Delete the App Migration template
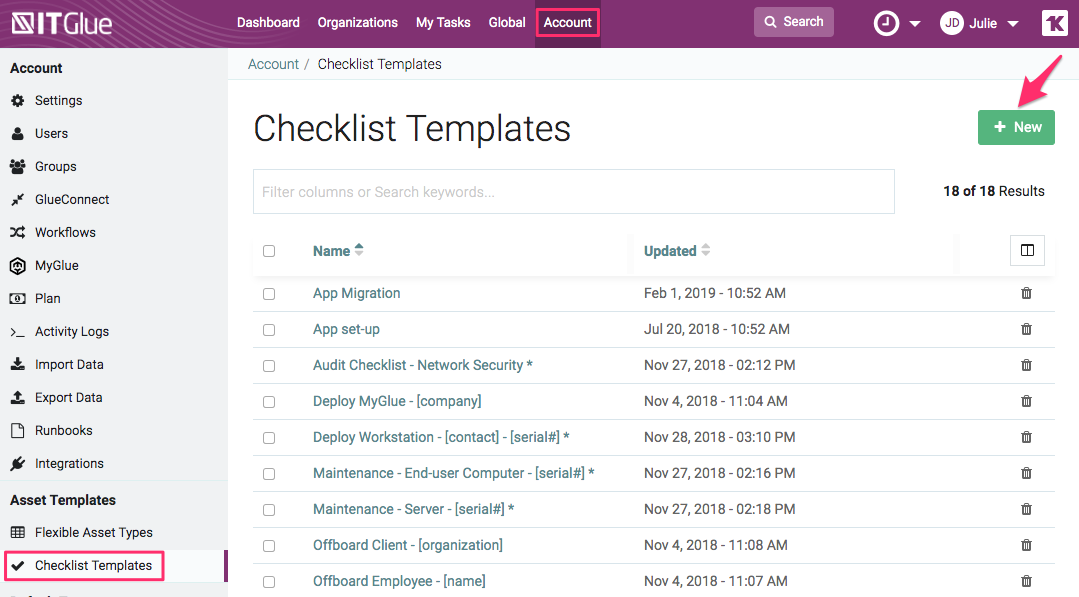The width and height of the screenshot is (1079, 597). point(1027,293)
